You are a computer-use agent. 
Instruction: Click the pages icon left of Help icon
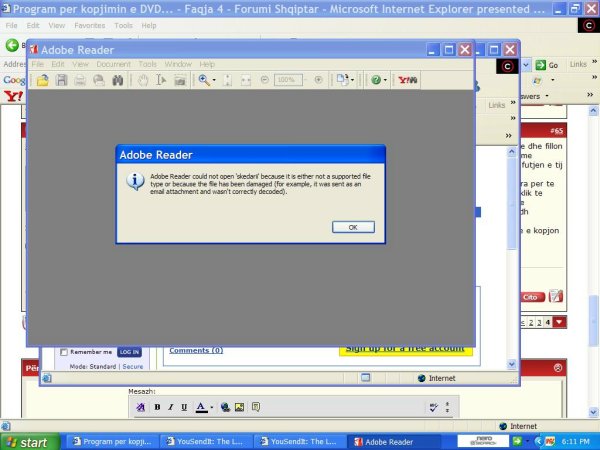click(x=342, y=80)
